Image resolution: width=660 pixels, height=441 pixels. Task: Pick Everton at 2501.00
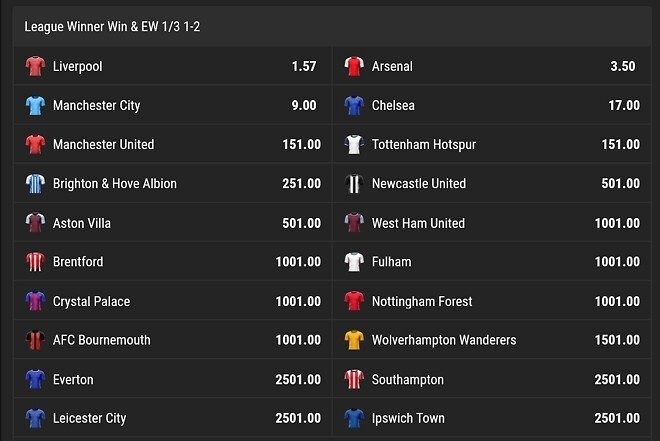298,379
